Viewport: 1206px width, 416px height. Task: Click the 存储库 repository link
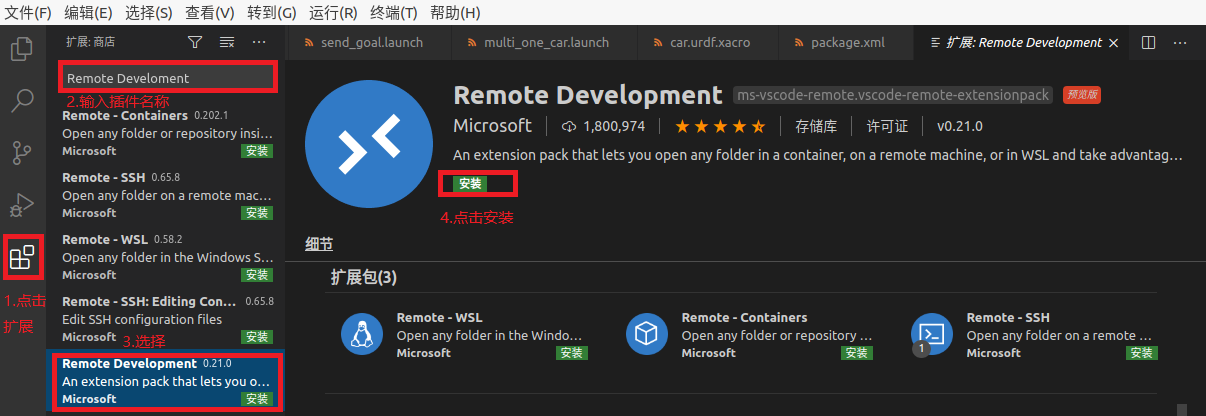(x=816, y=126)
